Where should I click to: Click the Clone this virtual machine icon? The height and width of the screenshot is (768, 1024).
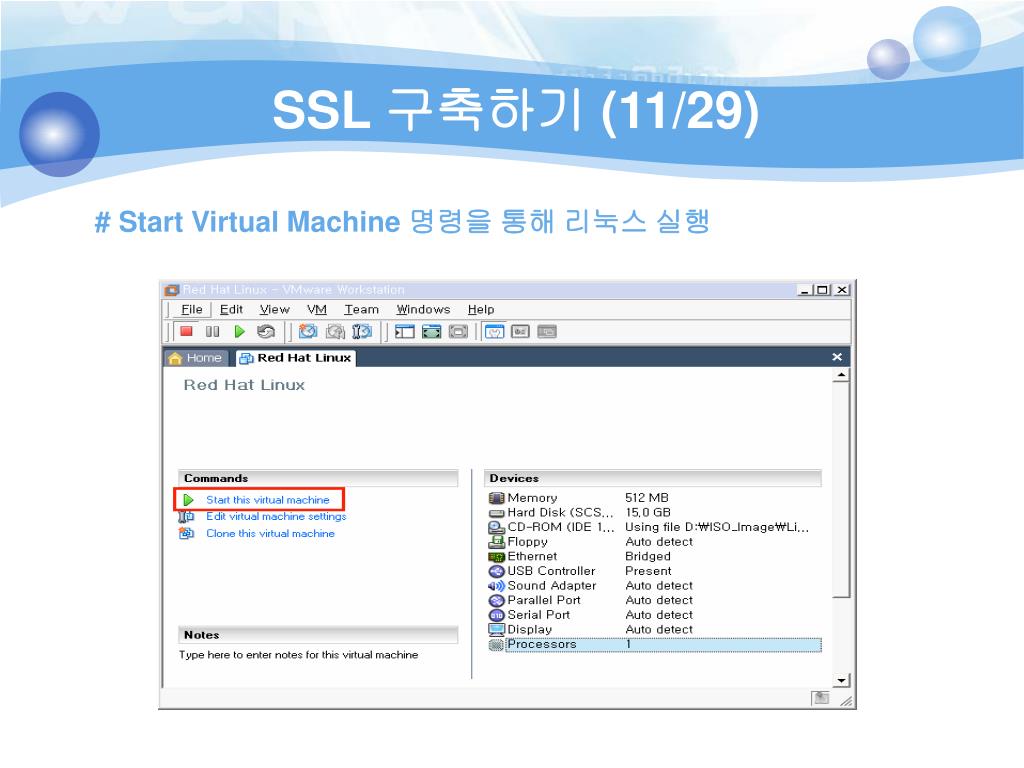[x=186, y=534]
